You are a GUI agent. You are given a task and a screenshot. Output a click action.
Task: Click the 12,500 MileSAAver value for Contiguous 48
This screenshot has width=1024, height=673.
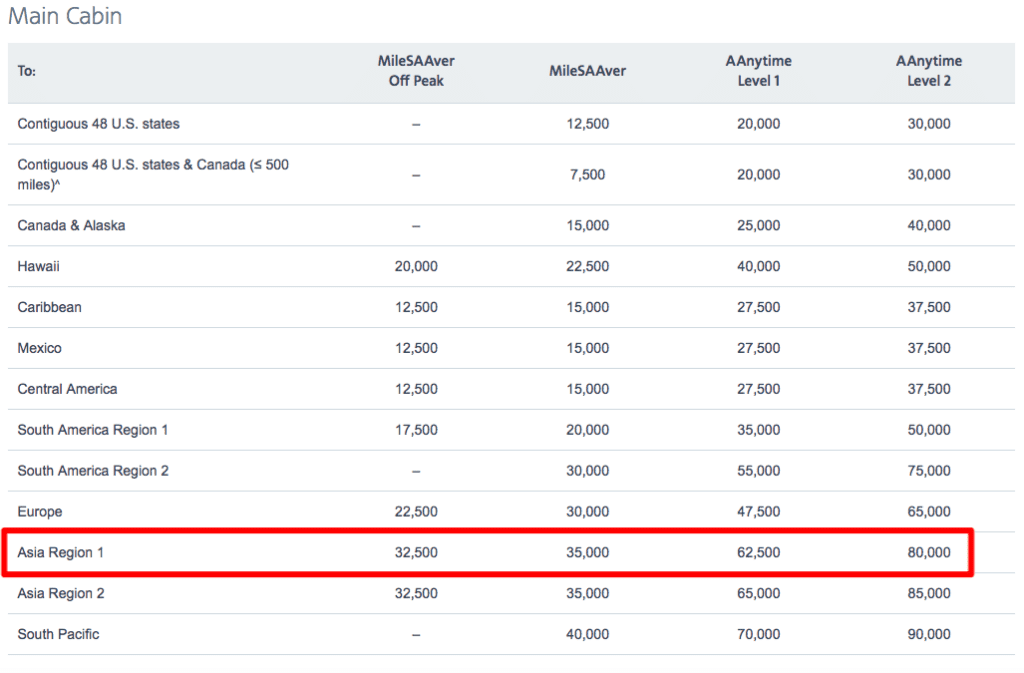[587, 123]
